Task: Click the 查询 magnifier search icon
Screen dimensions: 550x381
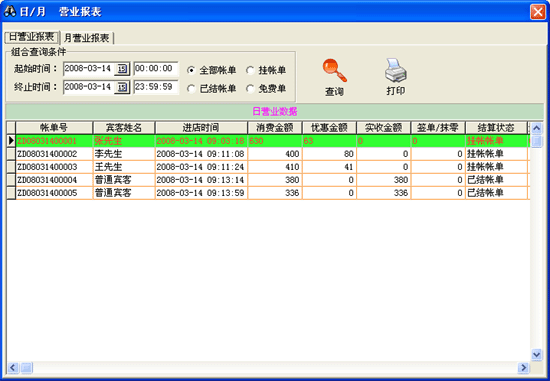Action: tap(335, 71)
